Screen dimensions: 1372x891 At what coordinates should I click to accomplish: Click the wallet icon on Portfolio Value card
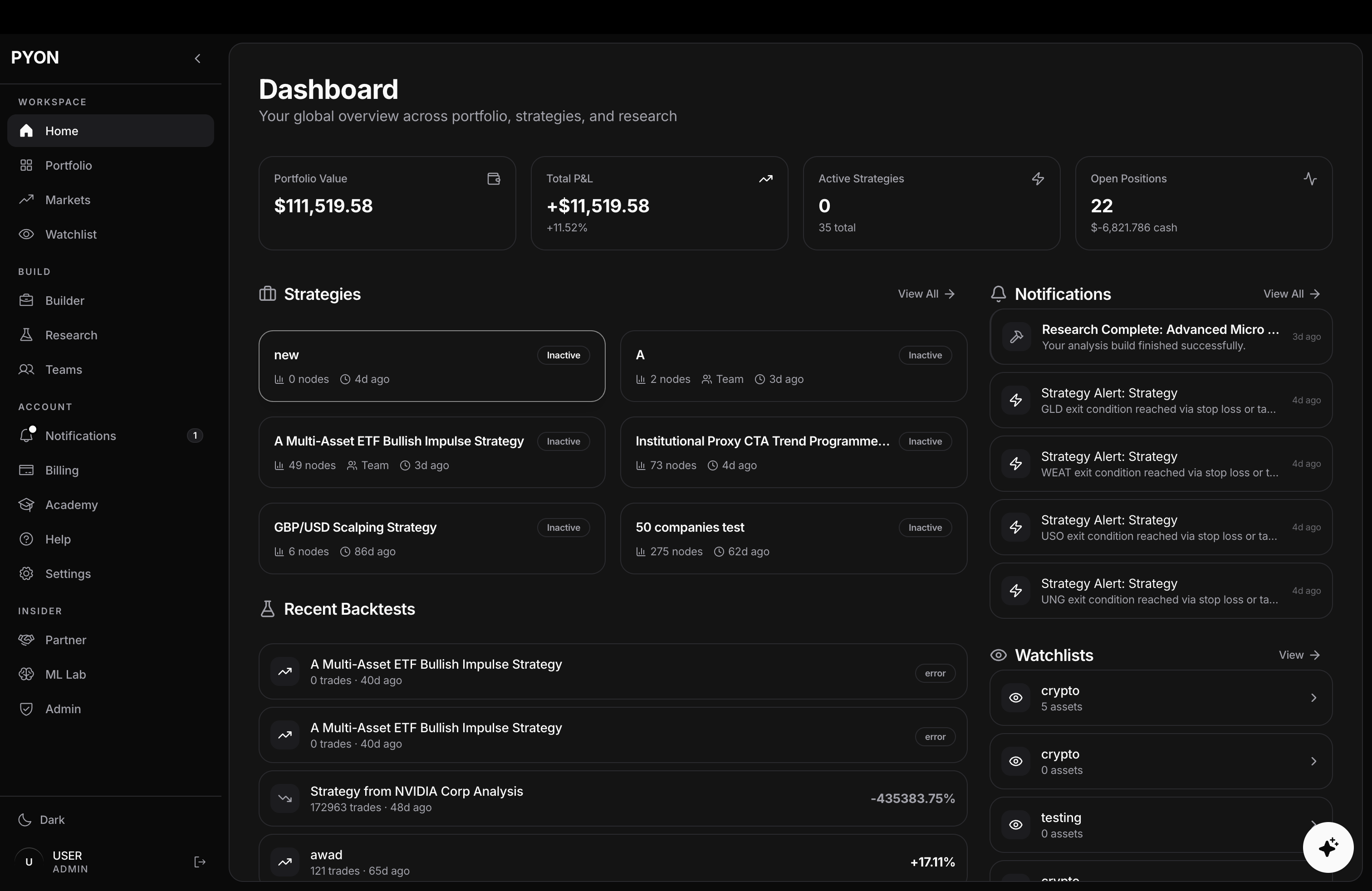coord(494,179)
